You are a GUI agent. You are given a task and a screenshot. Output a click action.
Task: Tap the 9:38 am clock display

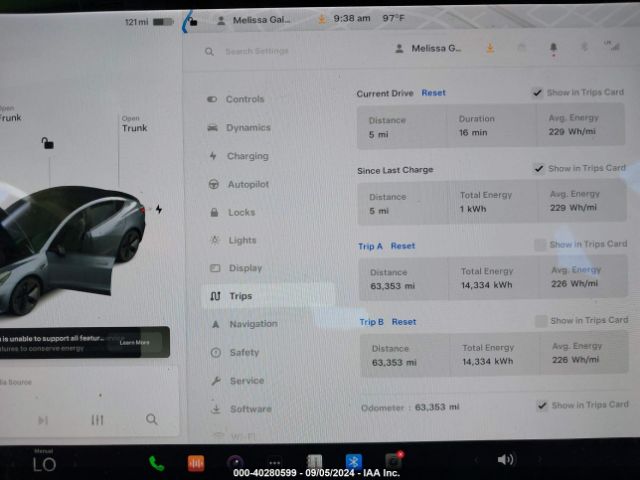[x=352, y=18]
